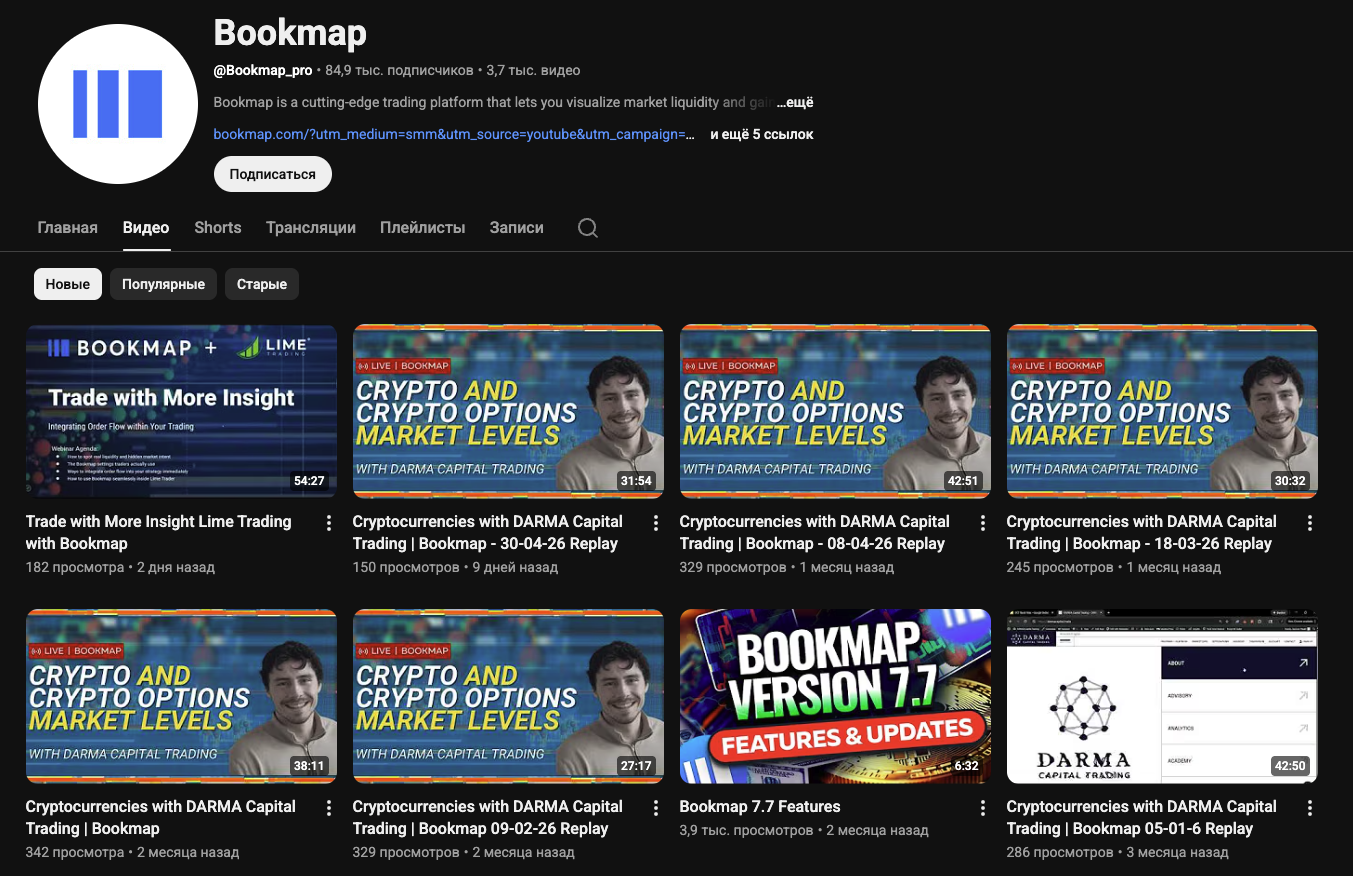Image resolution: width=1353 pixels, height=876 pixels.
Task: Click the 245 просмотров • 1 месяц назад text
Action: [x=1114, y=567]
